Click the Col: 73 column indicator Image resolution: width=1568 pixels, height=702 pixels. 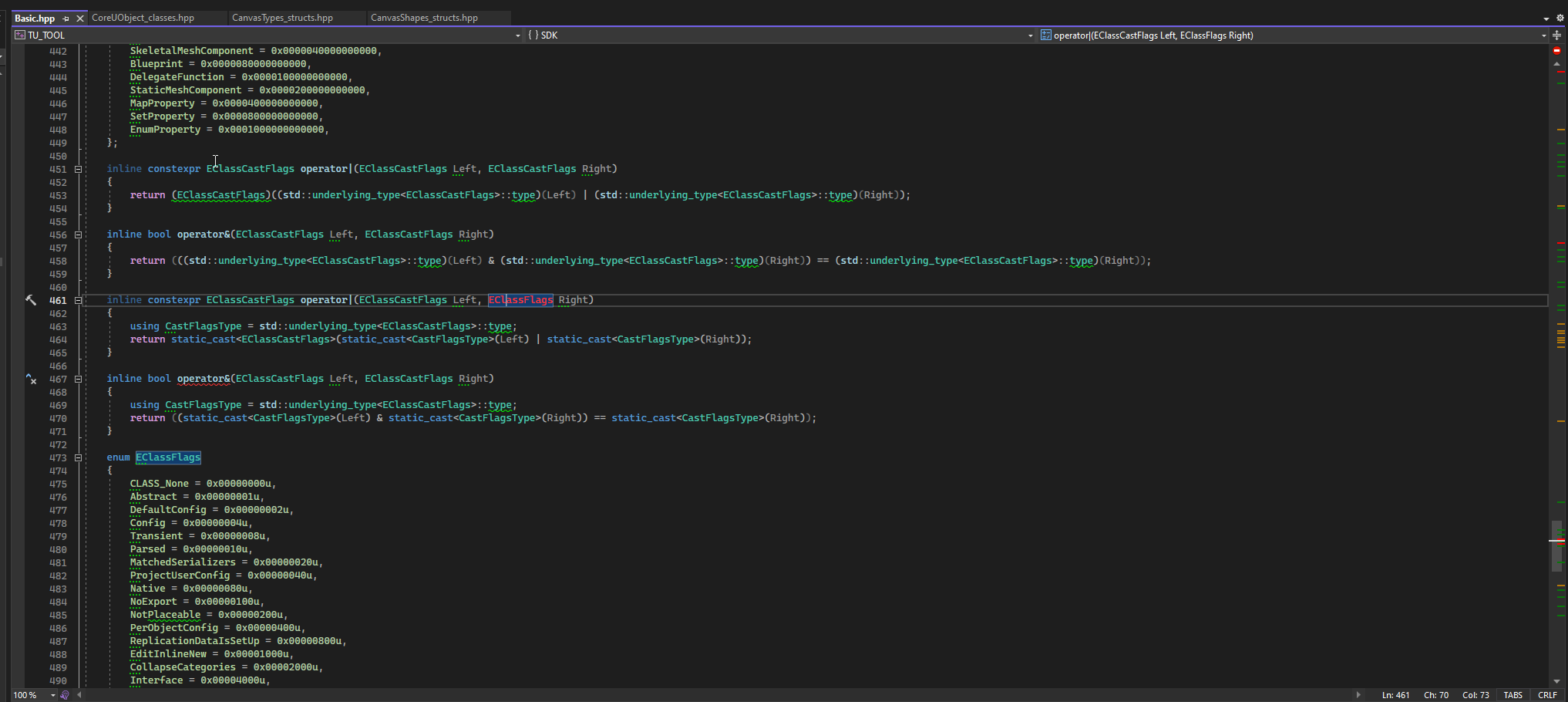(x=1475, y=695)
